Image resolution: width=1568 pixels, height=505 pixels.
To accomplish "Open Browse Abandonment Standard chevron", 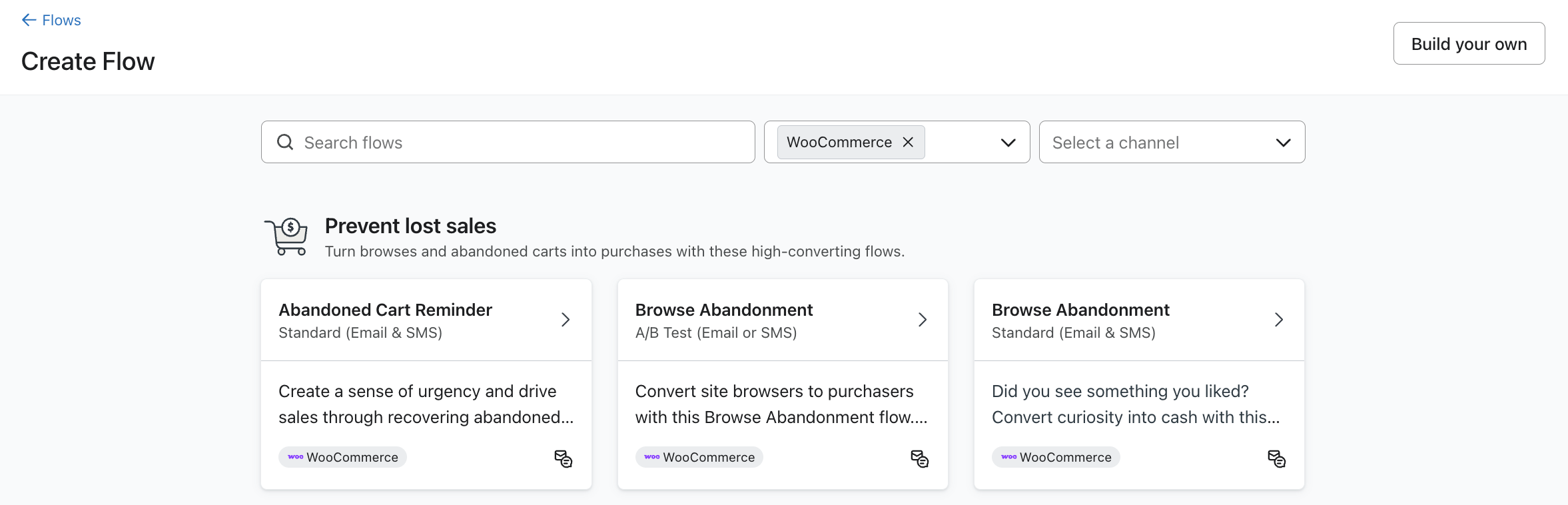I will coord(1279,320).
